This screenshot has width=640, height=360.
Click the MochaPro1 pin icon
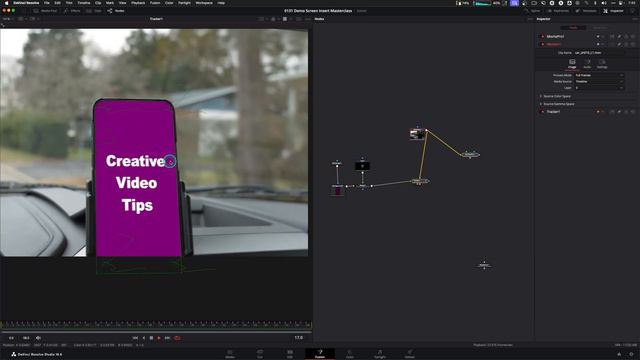click(x=619, y=36)
